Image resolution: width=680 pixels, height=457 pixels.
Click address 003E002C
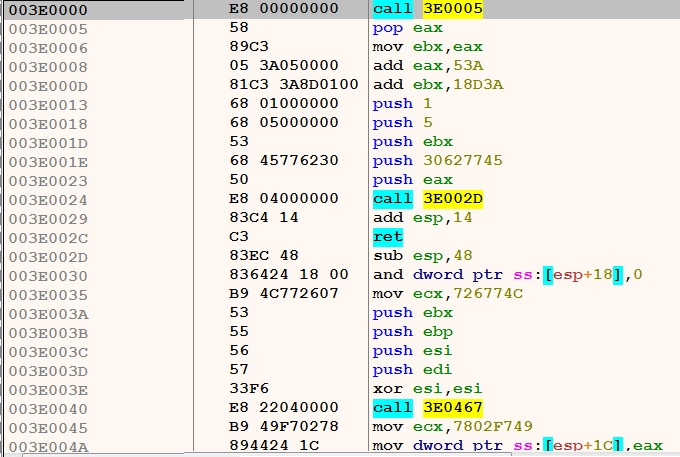coord(48,238)
